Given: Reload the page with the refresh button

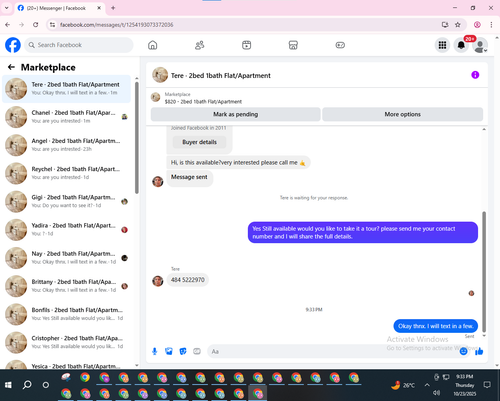Looking at the screenshot, I should [36, 25].
